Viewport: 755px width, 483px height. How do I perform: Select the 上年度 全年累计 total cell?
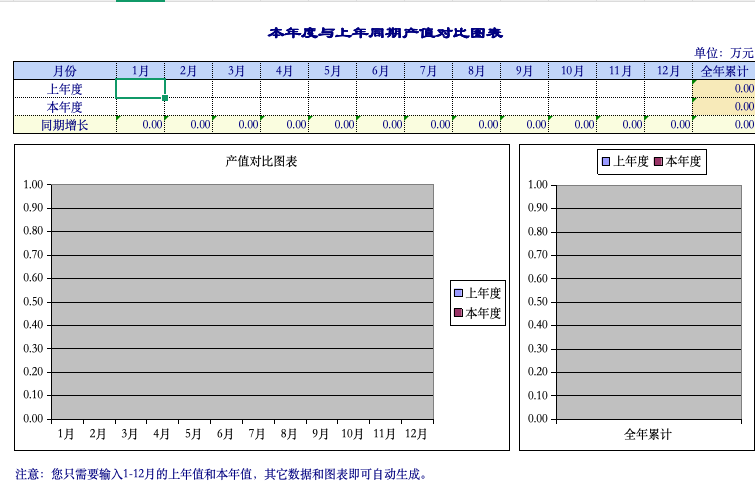pyautogui.click(x=724, y=89)
